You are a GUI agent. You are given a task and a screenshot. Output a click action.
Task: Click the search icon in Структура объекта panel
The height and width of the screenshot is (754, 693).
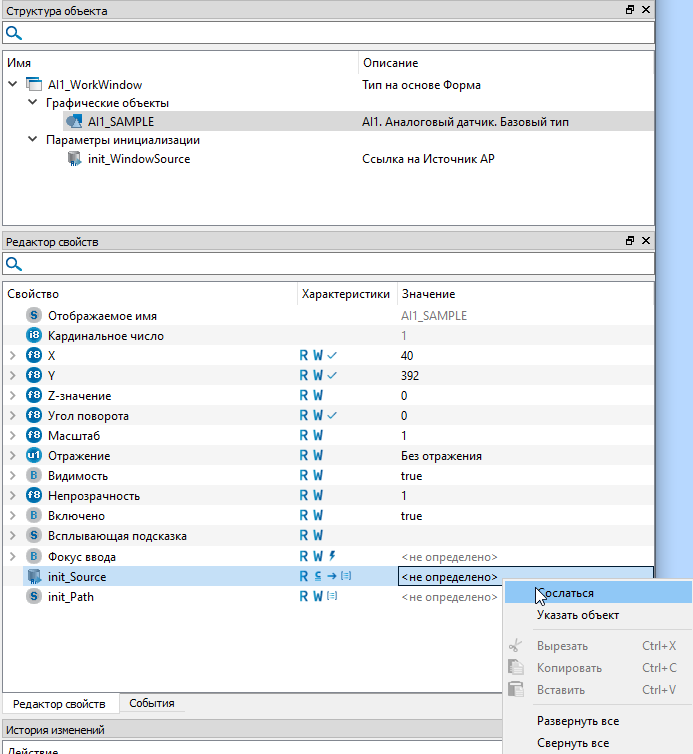point(14,33)
